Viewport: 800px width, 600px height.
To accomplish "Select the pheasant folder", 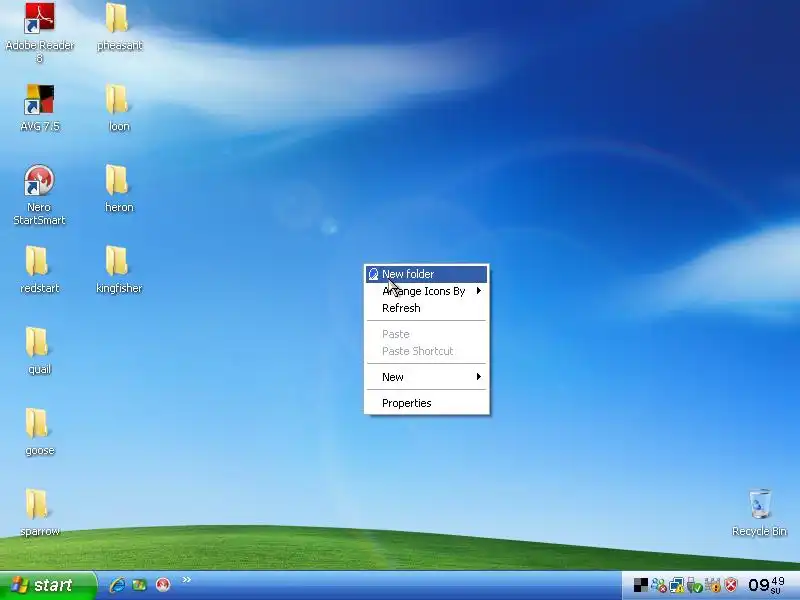I will click(119, 27).
